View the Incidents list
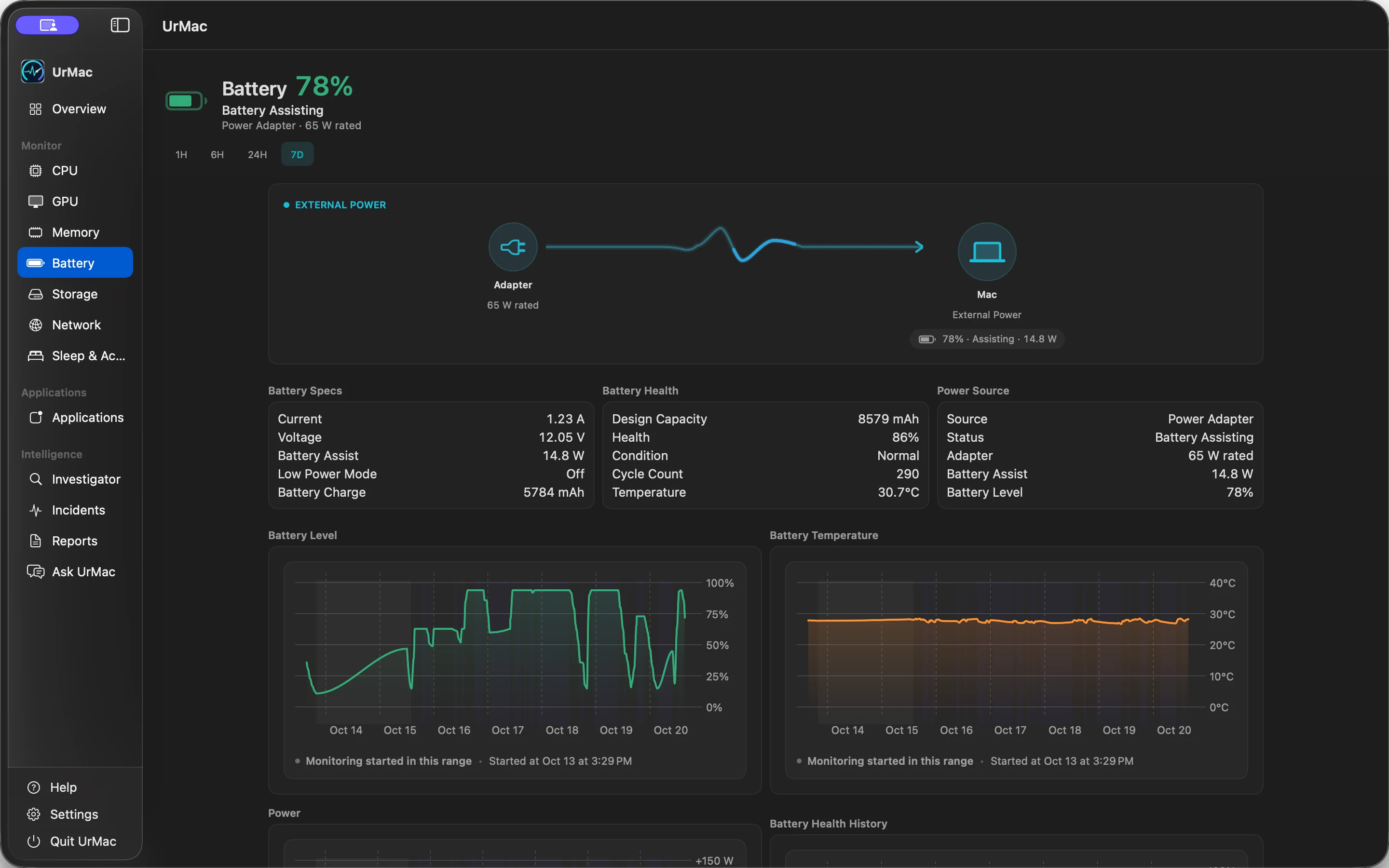The width and height of the screenshot is (1389, 868). (75, 510)
